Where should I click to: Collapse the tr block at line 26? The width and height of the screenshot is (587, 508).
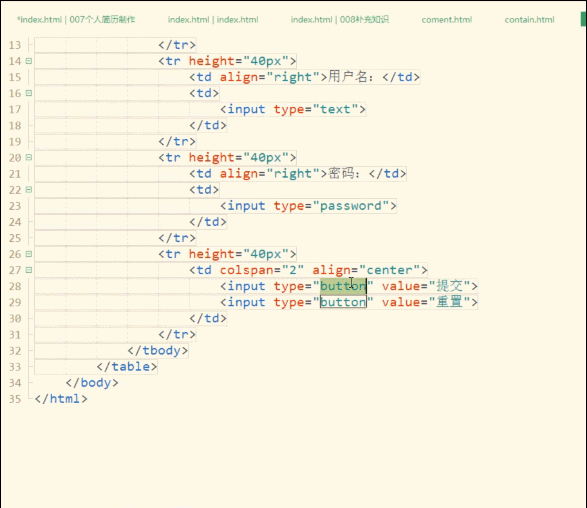tap(29, 254)
